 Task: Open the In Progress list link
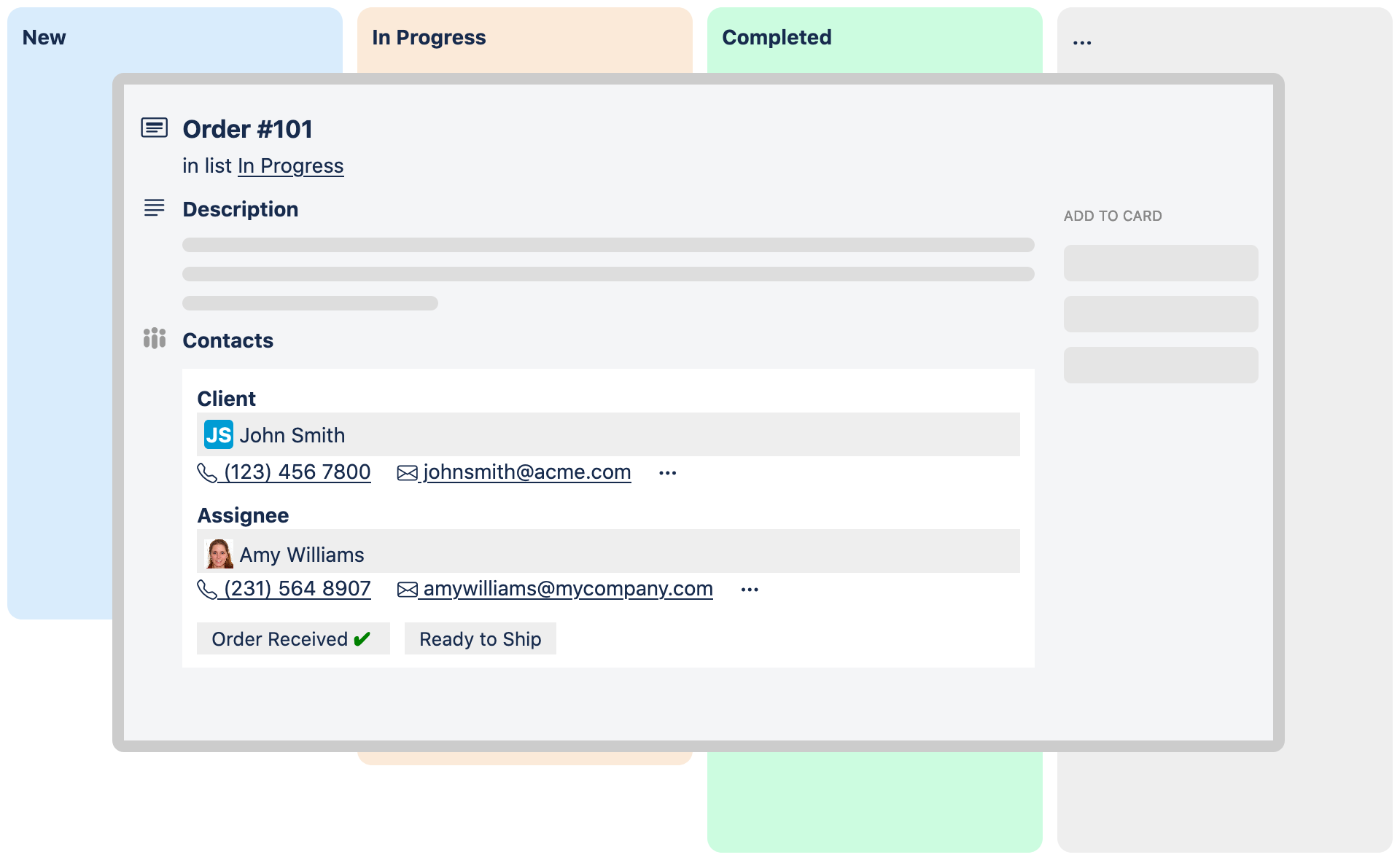pyautogui.click(x=290, y=166)
